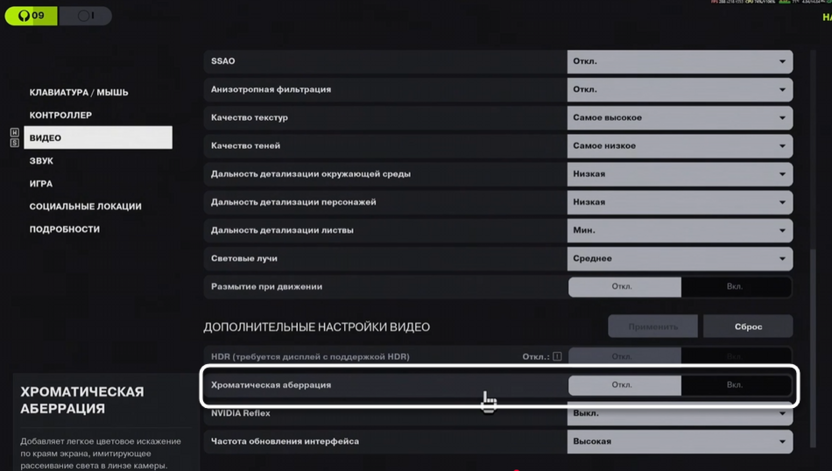Image resolution: width=832 pixels, height=471 pixels.
Task: Click the S key hint icon
Action: [14, 143]
